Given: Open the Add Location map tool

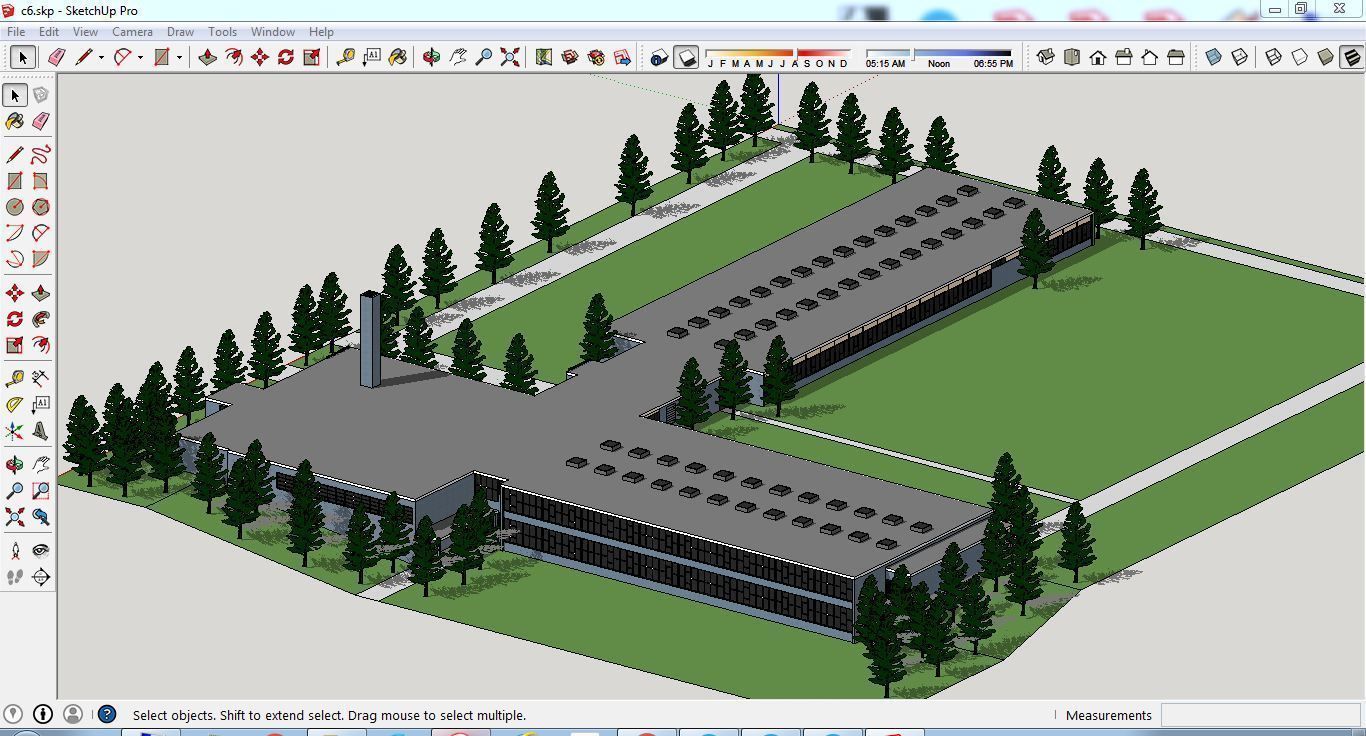Looking at the screenshot, I should [544, 57].
